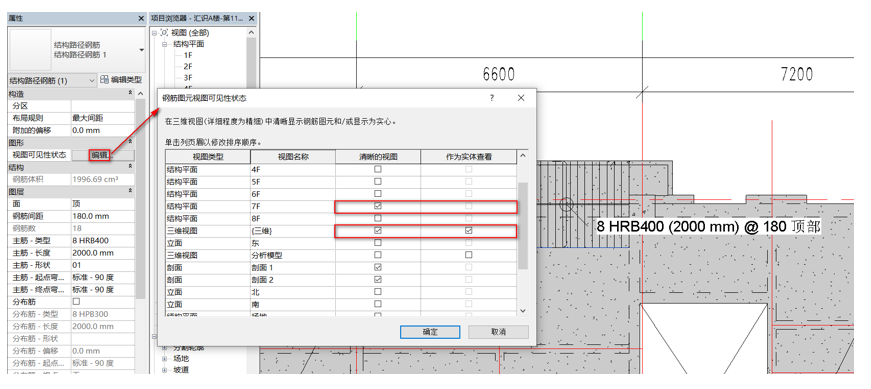The image size is (871, 389).
Task: Cancel the dialog with 取消
Action: (498, 332)
